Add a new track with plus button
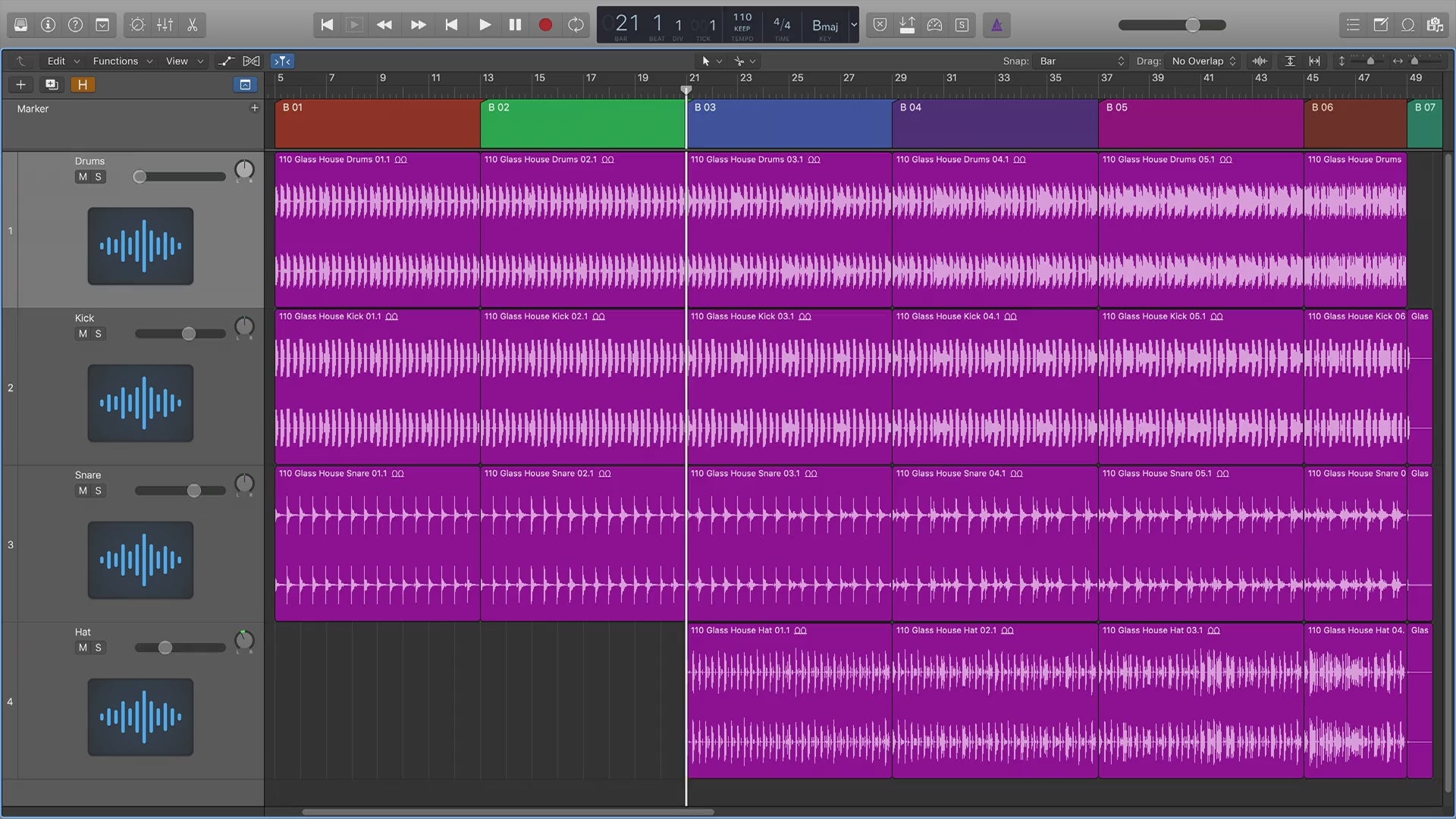The image size is (1456, 819). (x=20, y=84)
